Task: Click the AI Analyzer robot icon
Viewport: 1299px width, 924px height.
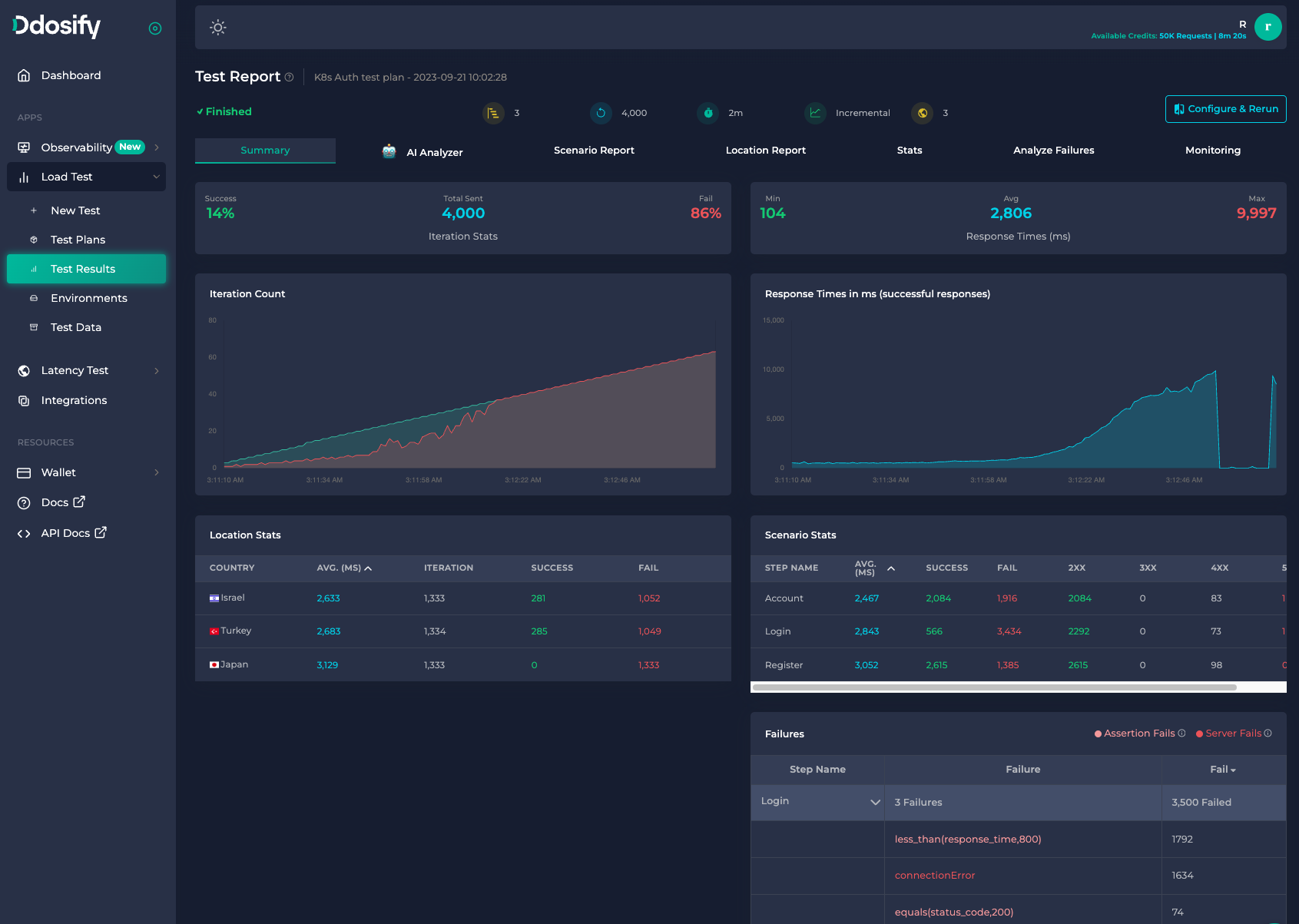Action: (389, 151)
